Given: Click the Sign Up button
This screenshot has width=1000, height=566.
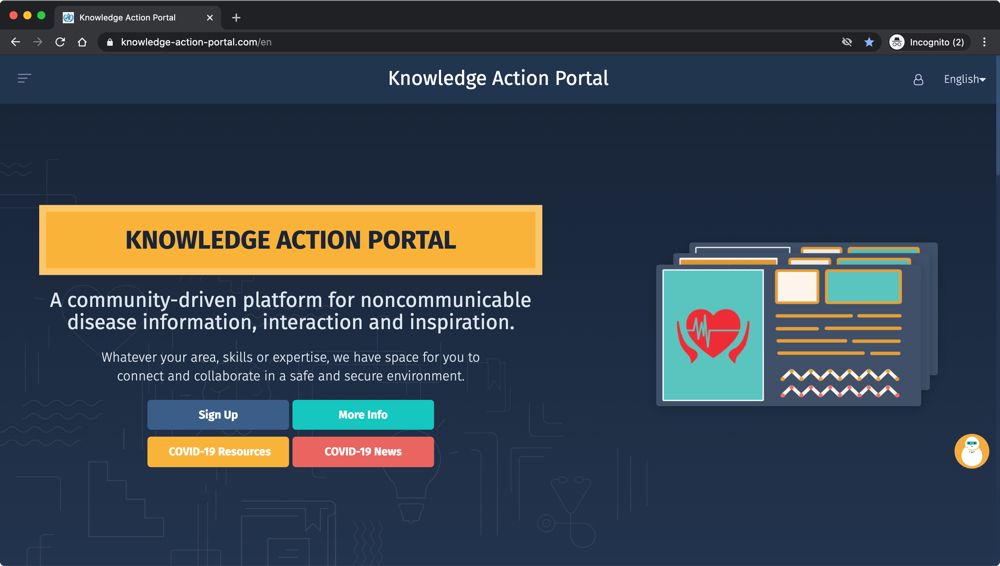Looking at the screenshot, I should (218, 415).
